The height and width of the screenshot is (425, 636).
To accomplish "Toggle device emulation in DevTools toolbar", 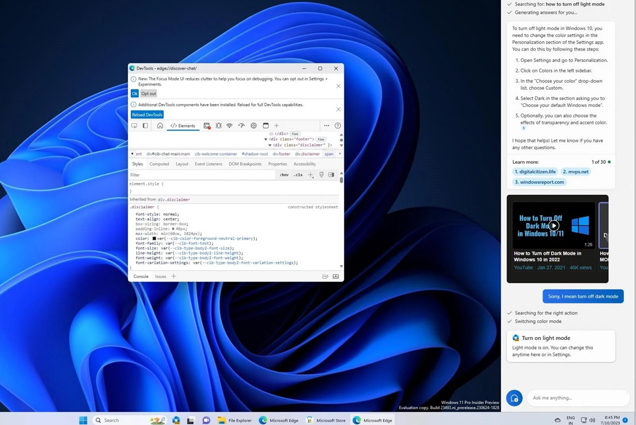I will [145, 126].
